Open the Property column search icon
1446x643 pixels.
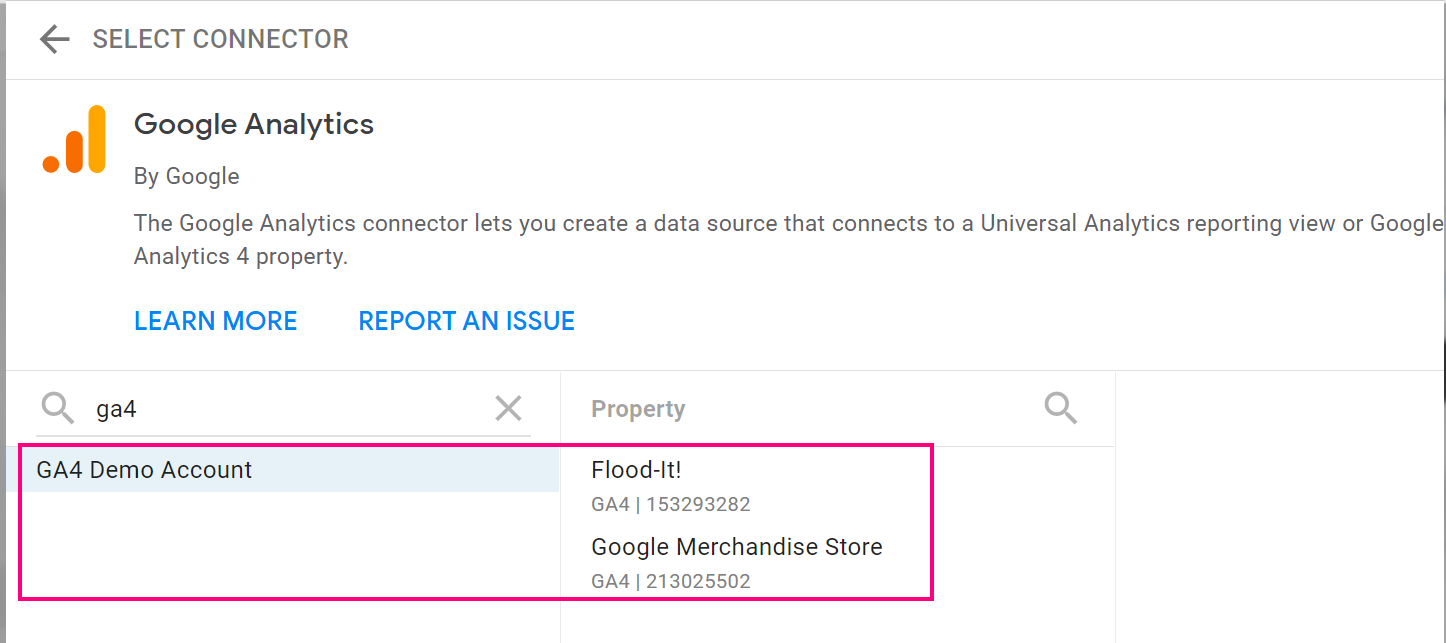pyautogui.click(x=1060, y=408)
